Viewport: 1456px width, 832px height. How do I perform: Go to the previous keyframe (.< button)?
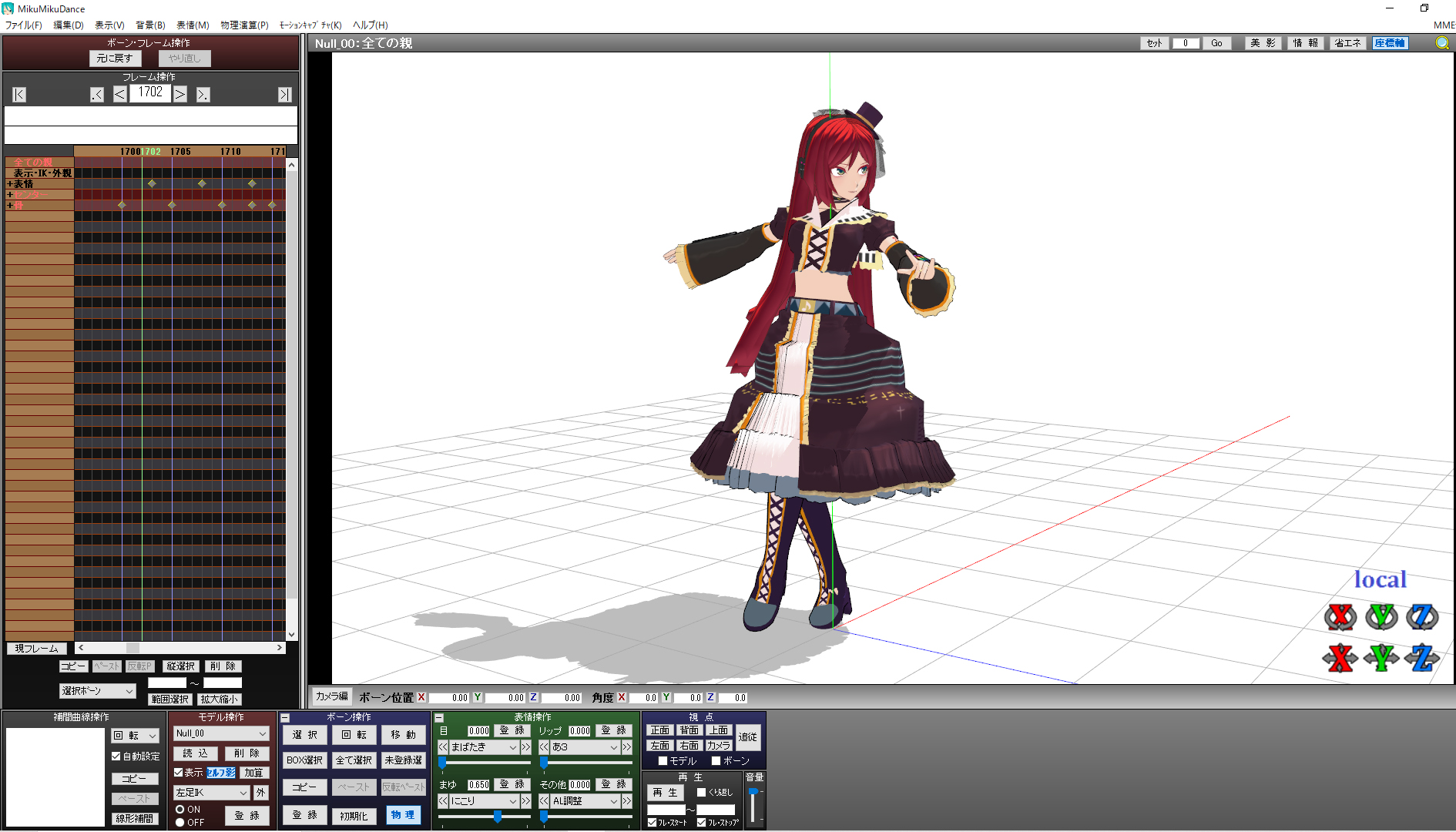click(x=97, y=94)
